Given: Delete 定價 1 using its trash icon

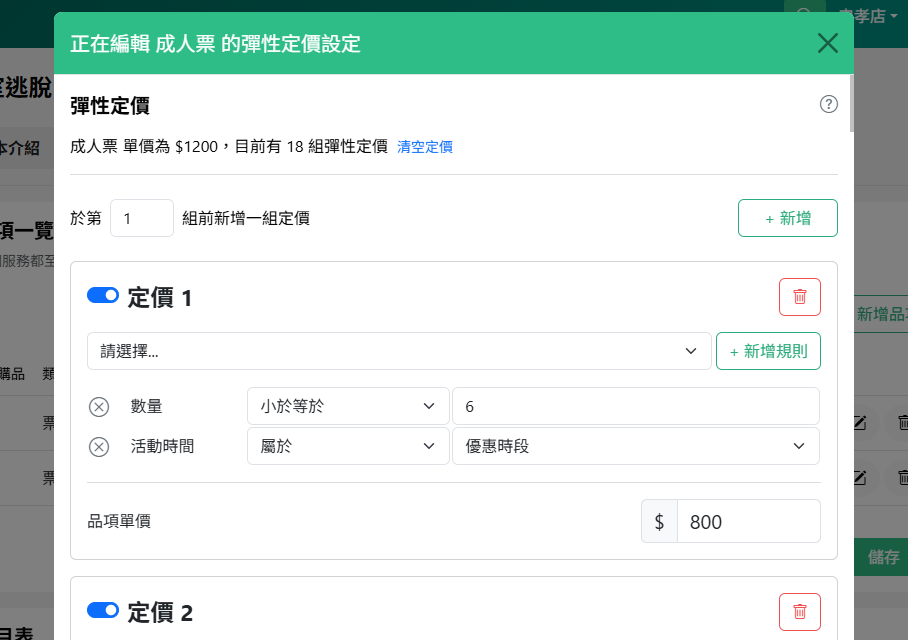Looking at the screenshot, I should coord(799,296).
